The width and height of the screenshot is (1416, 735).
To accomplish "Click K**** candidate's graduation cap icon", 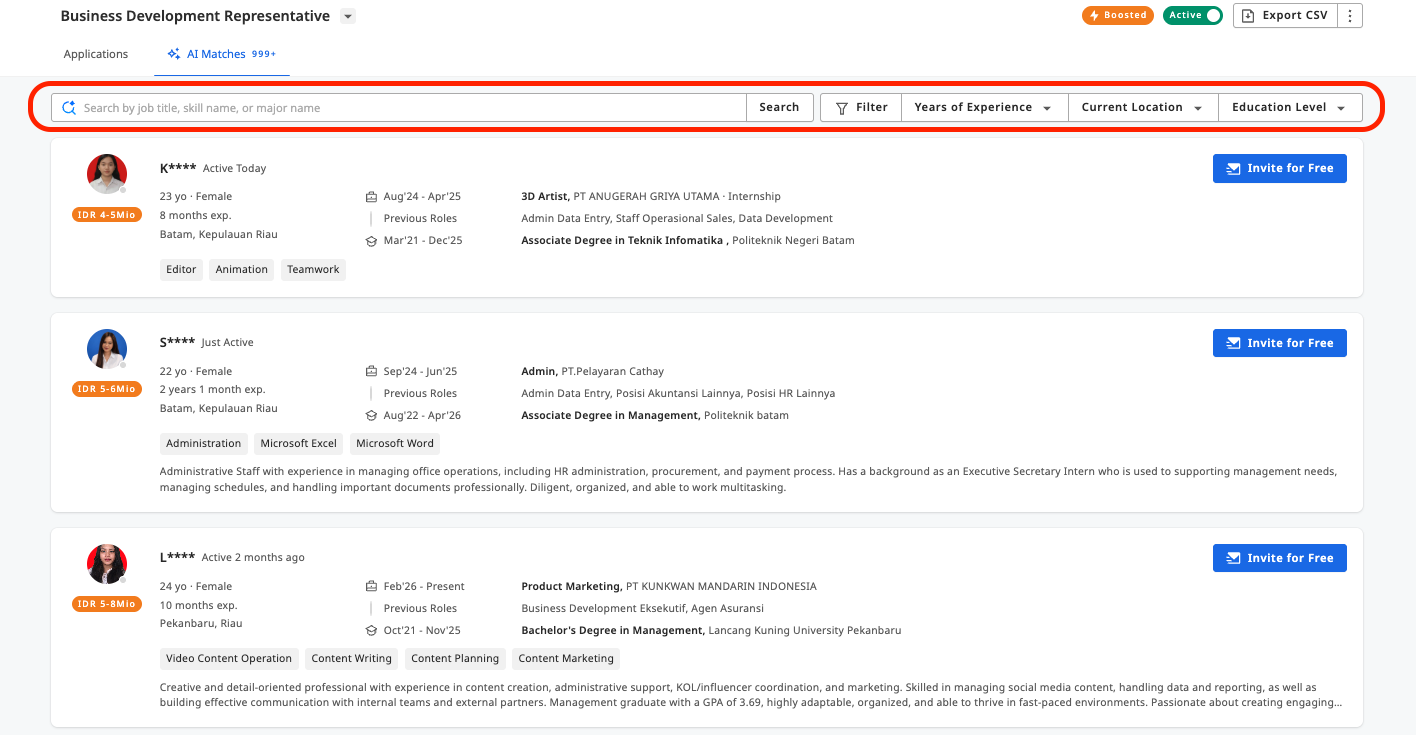I will 371,241.
